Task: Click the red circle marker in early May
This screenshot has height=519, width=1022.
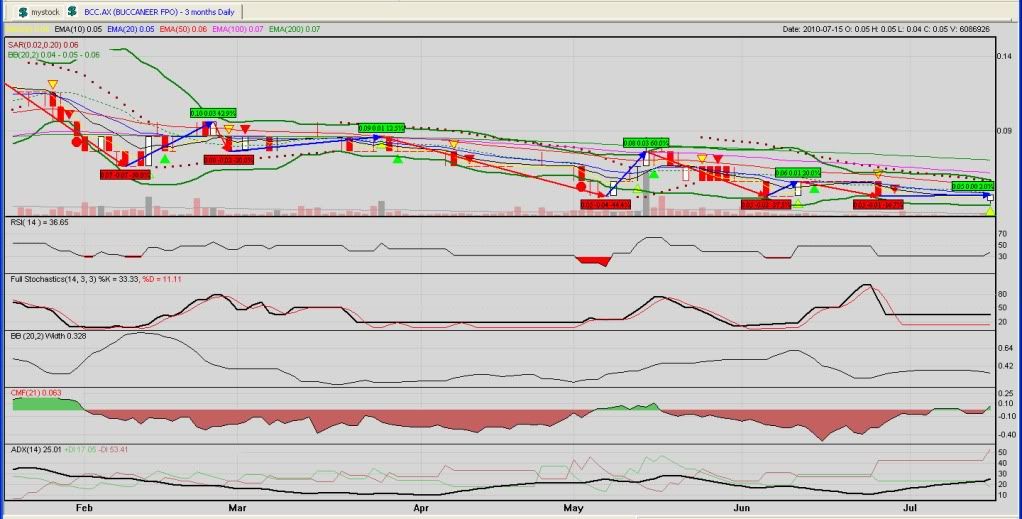Action: click(x=580, y=186)
